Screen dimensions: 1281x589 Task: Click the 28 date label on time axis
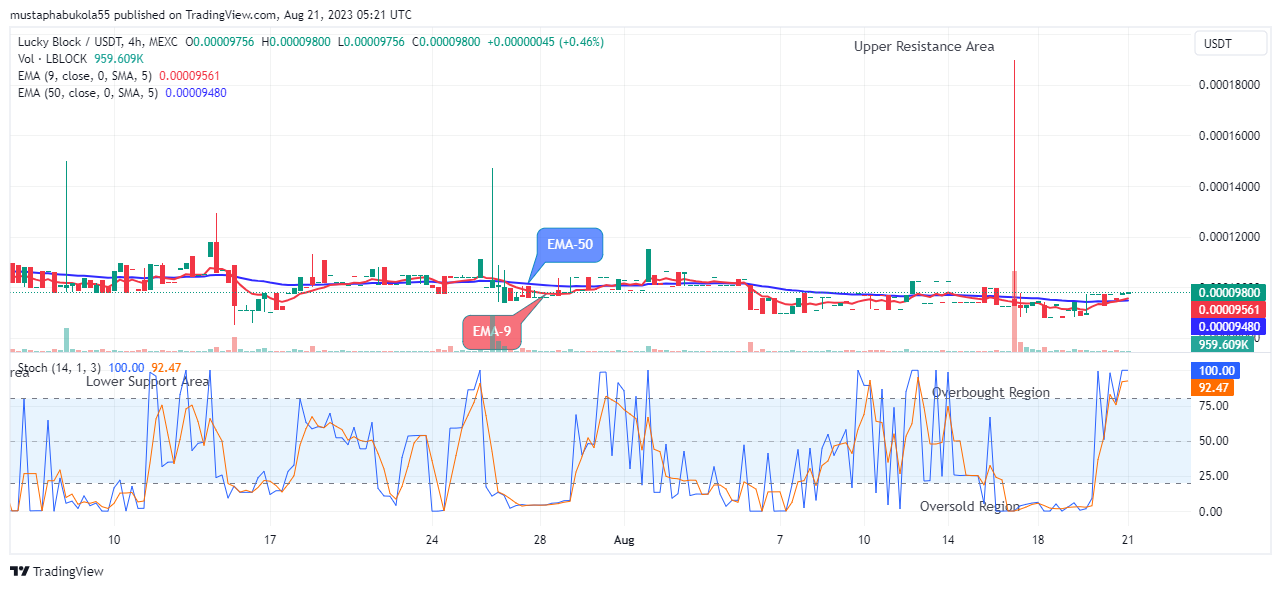(541, 540)
